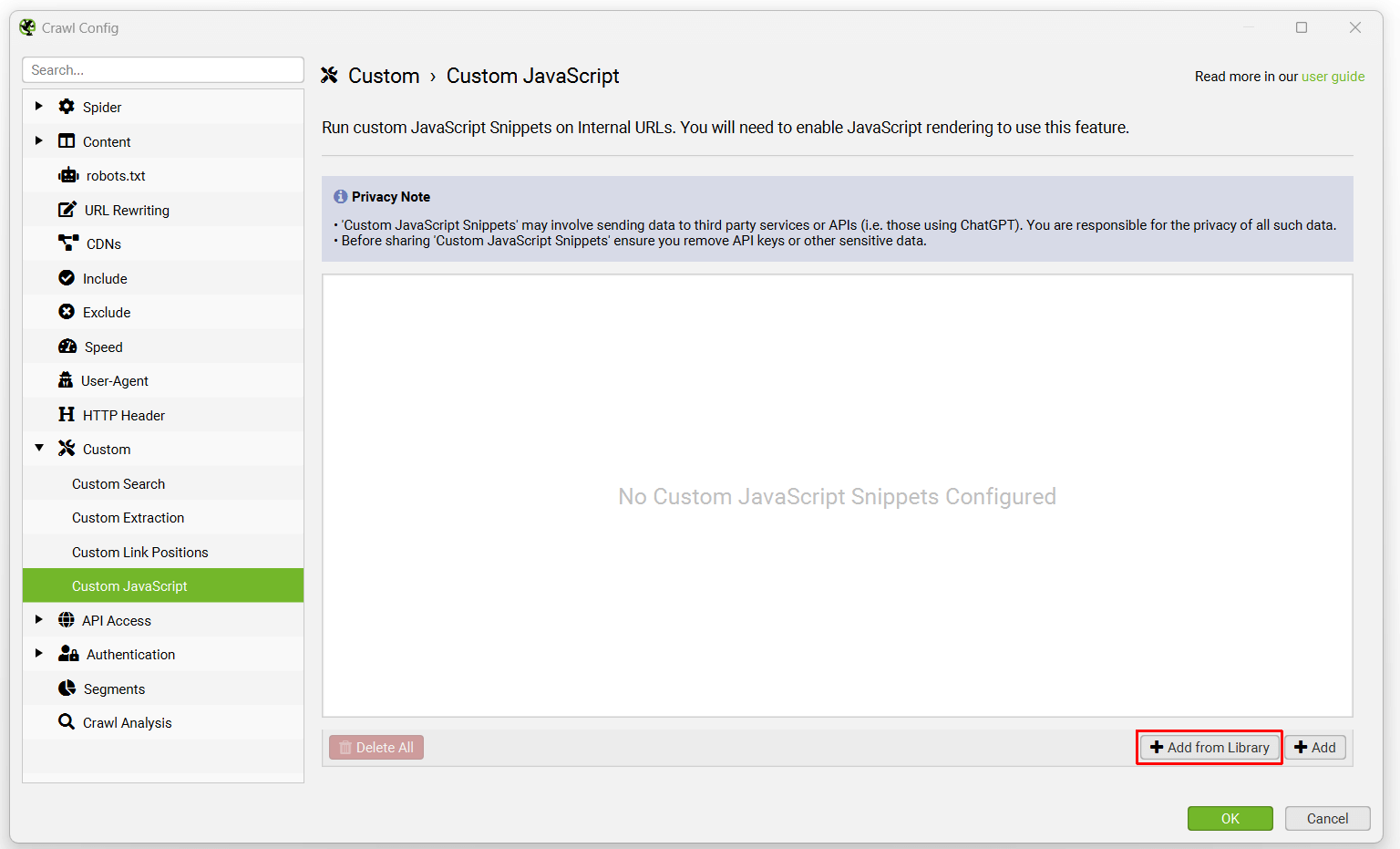Close the Crawl Config window
1400x849 pixels.
[x=1355, y=27]
